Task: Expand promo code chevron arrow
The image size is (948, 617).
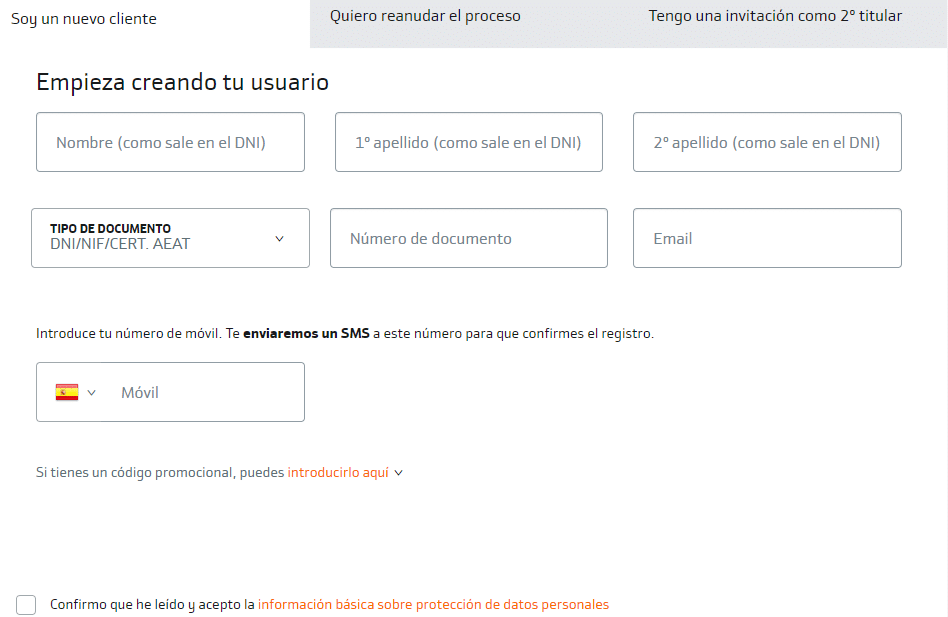Action: [398, 473]
